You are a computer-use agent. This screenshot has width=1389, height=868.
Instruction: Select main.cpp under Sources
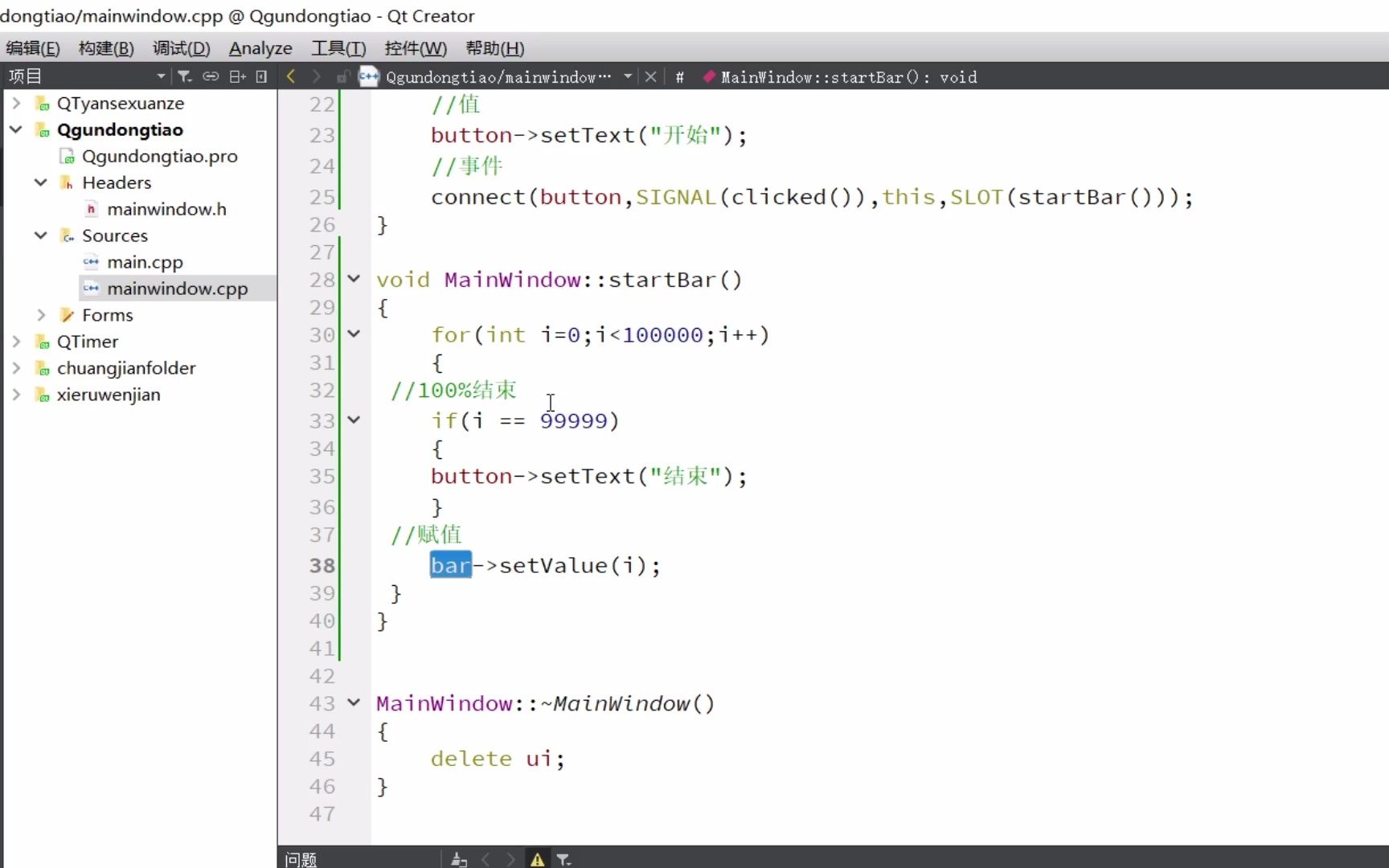(x=144, y=261)
